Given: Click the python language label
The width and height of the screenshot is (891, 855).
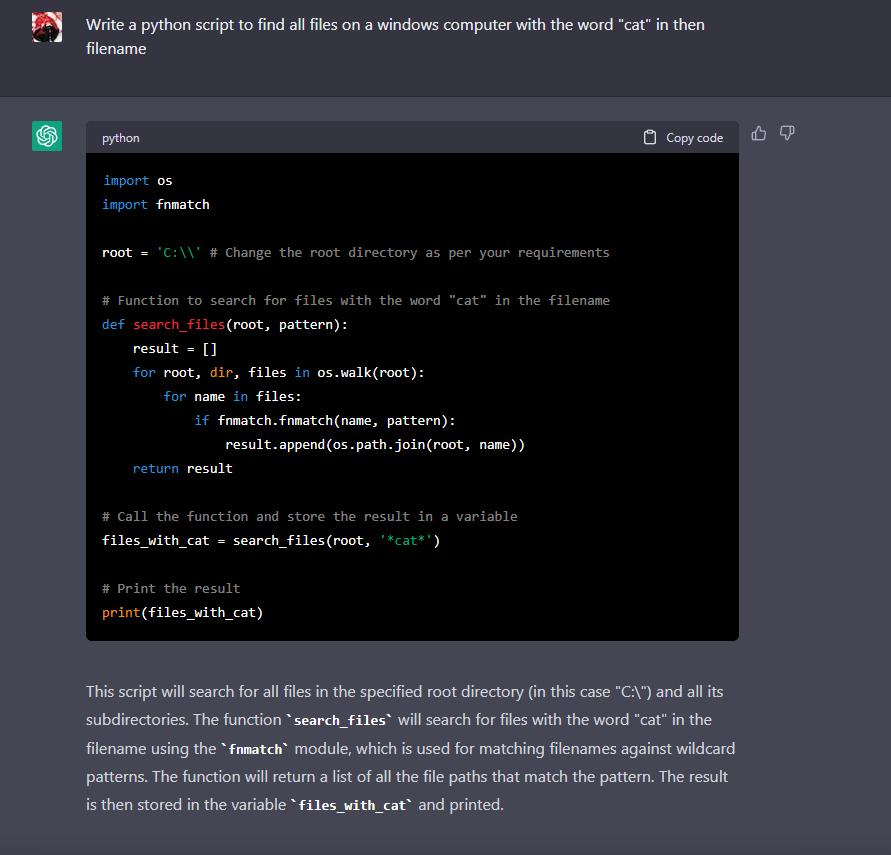Looking at the screenshot, I should (121, 138).
